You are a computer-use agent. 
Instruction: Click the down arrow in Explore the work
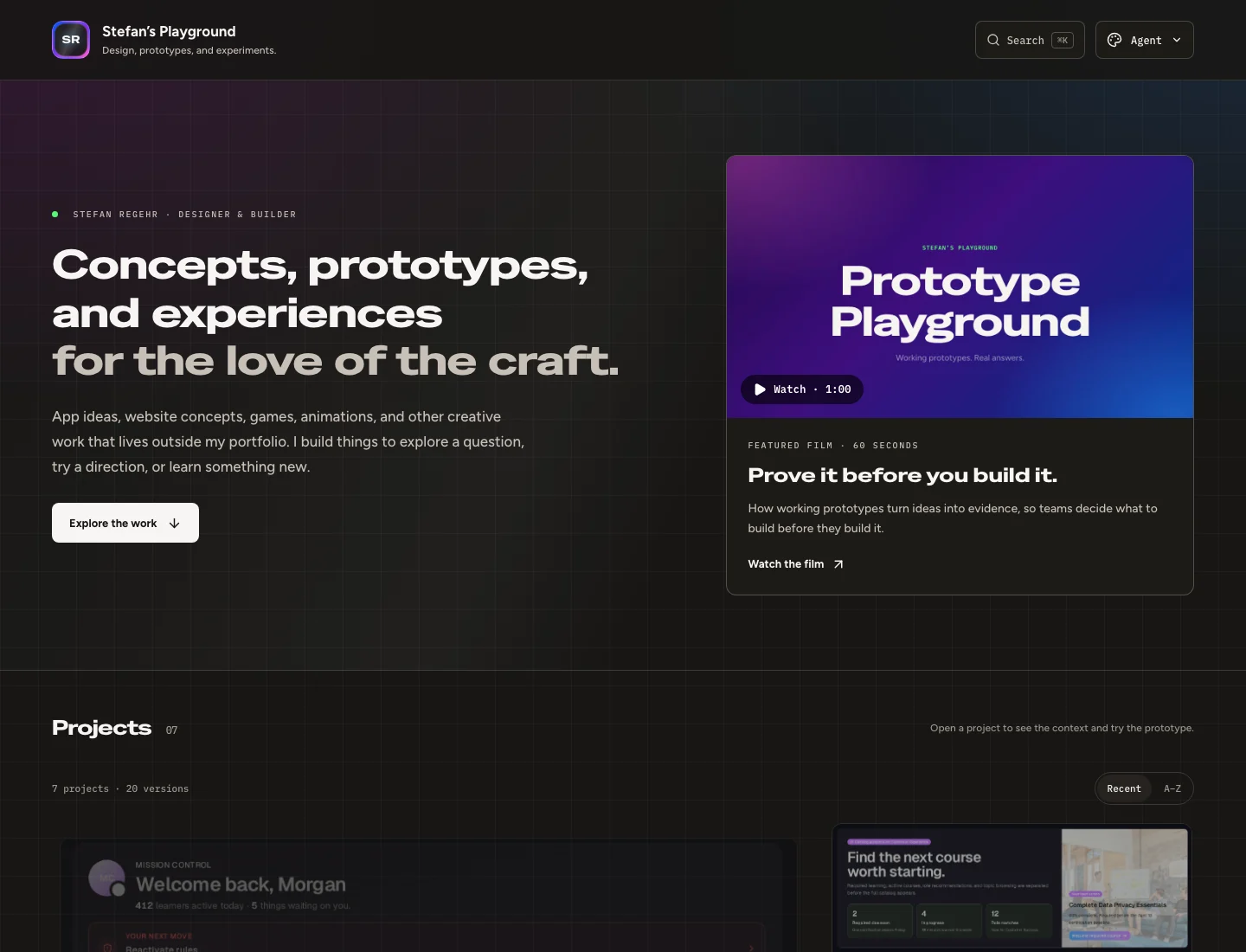click(x=174, y=523)
